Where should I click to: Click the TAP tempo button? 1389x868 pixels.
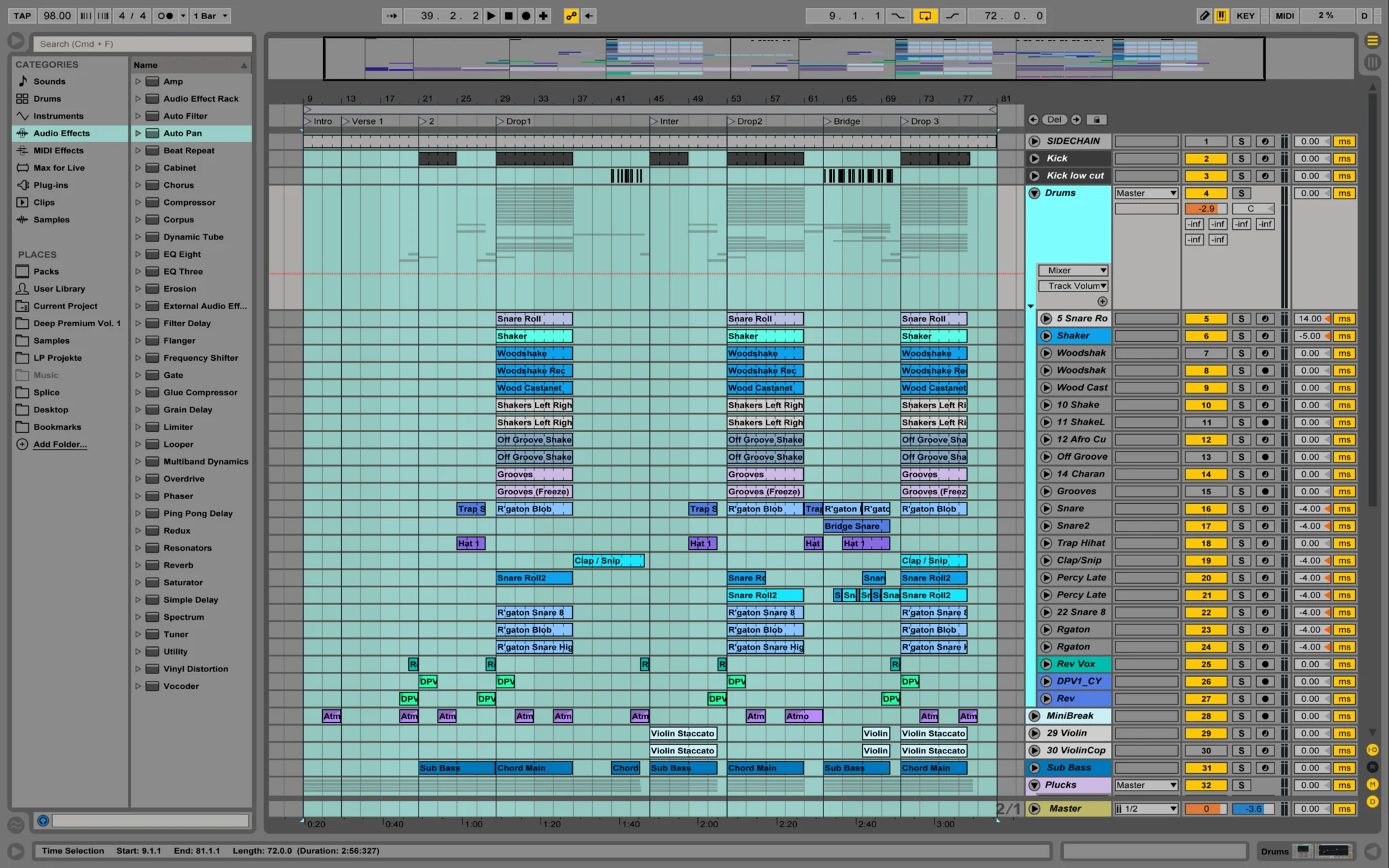22,16
